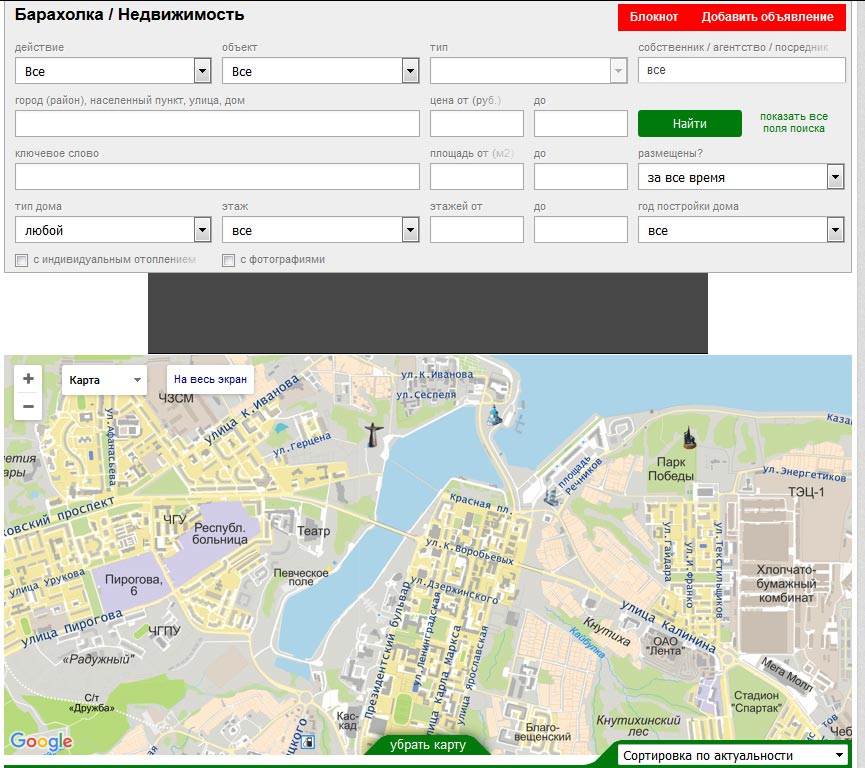Click the ship landmark near площадь Речников
The image size is (865, 768).
[551, 496]
